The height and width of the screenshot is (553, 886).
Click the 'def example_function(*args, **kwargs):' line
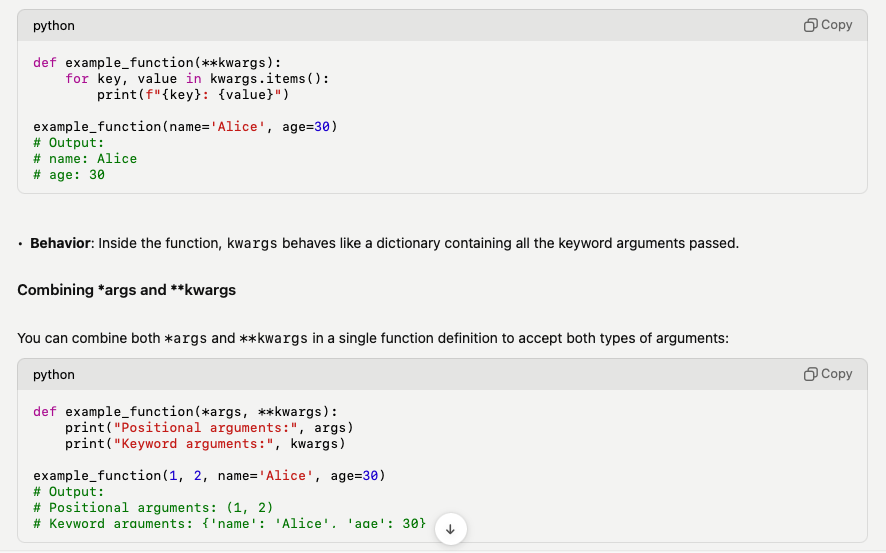pos(185,412)
